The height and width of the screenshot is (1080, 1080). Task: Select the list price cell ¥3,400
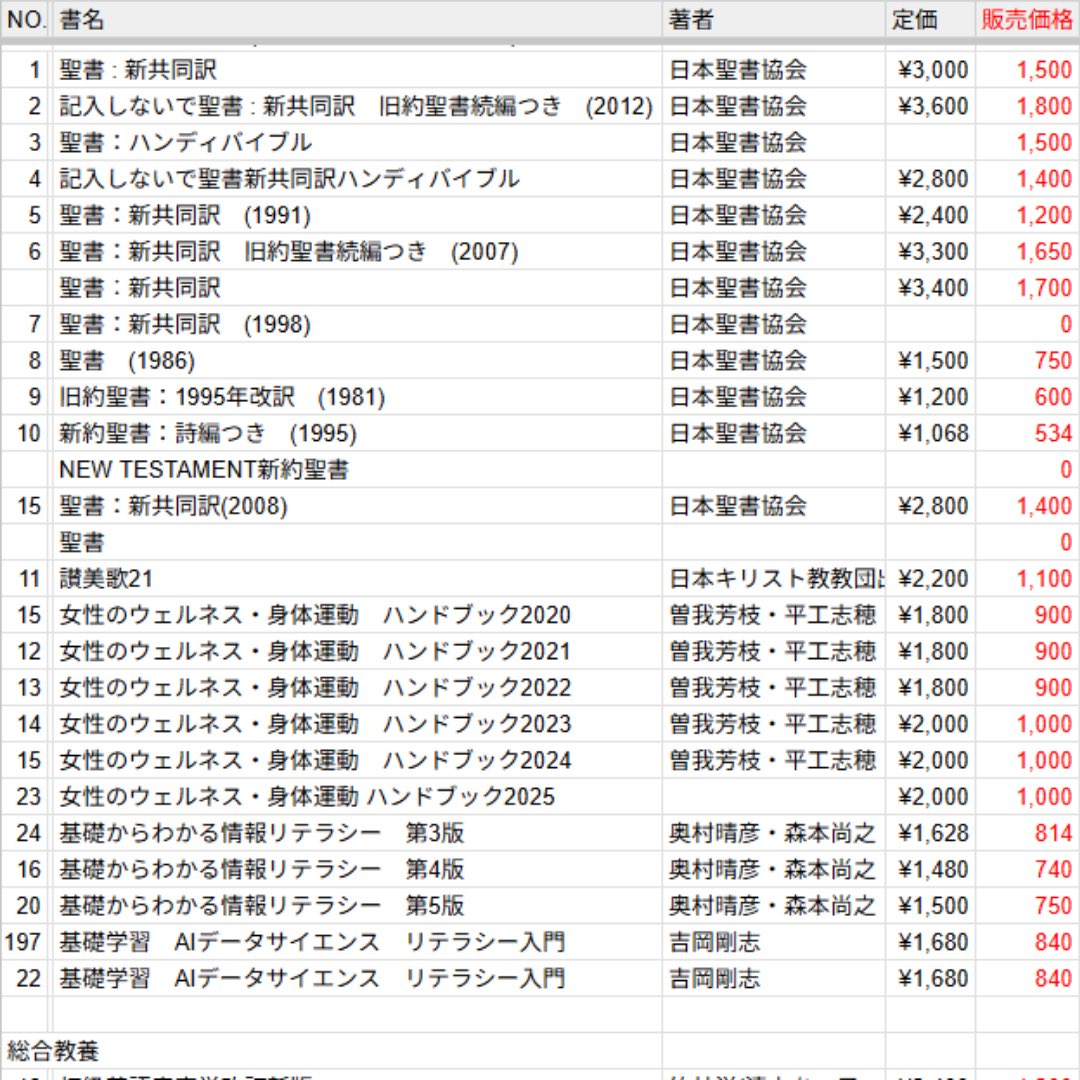(931, 288)
